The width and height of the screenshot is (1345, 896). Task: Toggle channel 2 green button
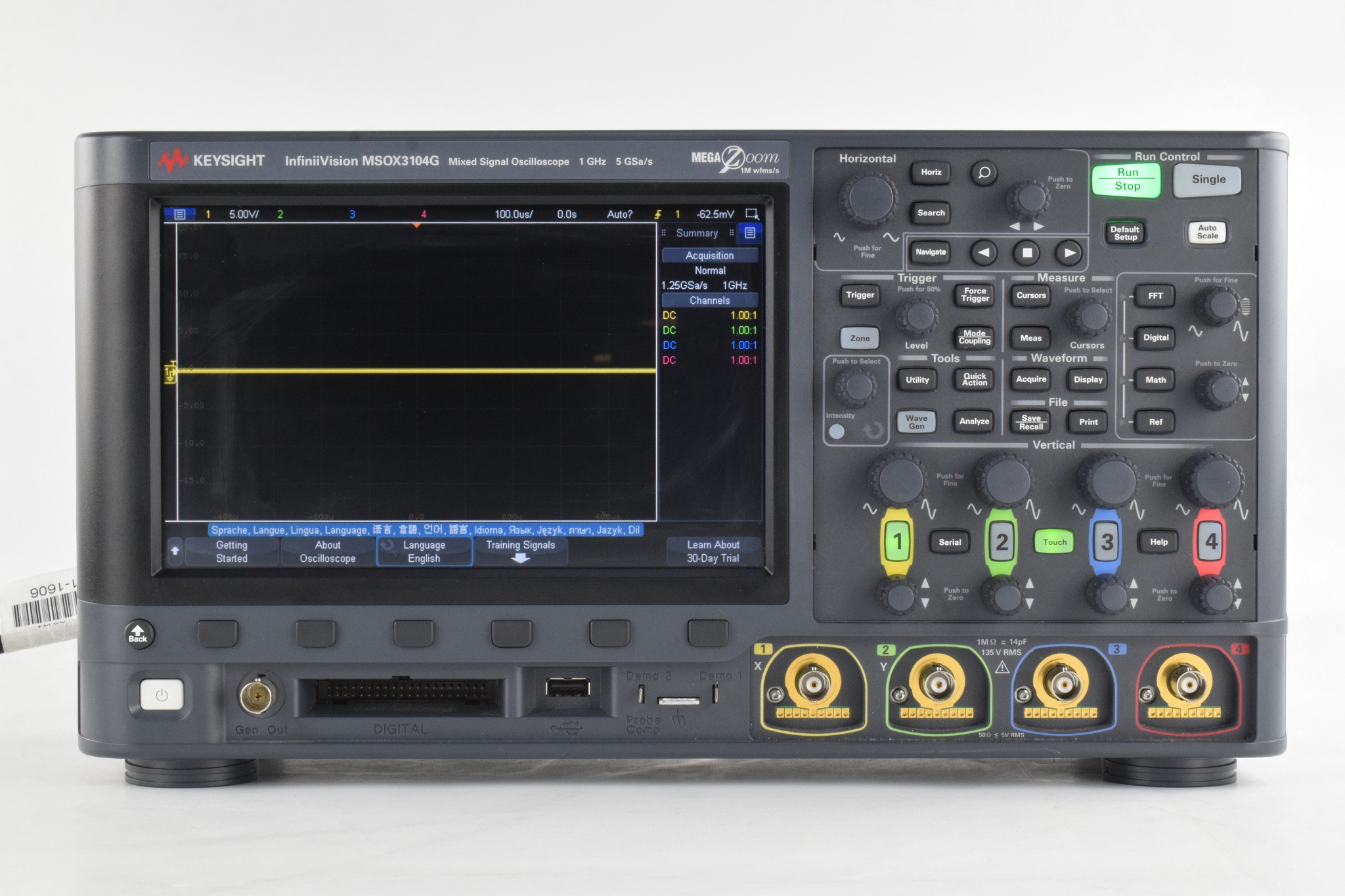tap(1002, 542)
